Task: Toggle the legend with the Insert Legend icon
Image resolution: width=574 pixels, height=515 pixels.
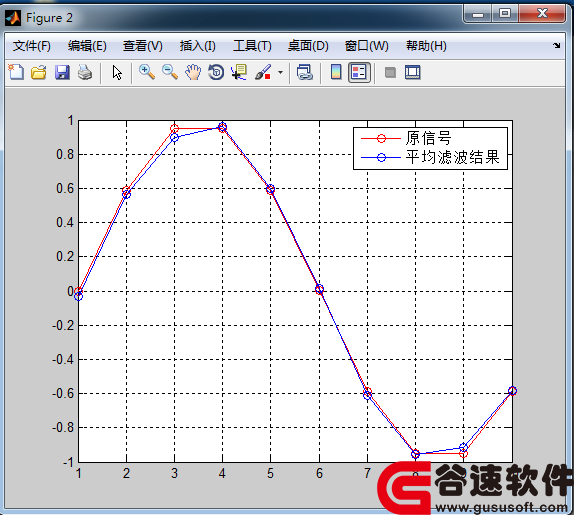Action: click(x=359, y=72)
